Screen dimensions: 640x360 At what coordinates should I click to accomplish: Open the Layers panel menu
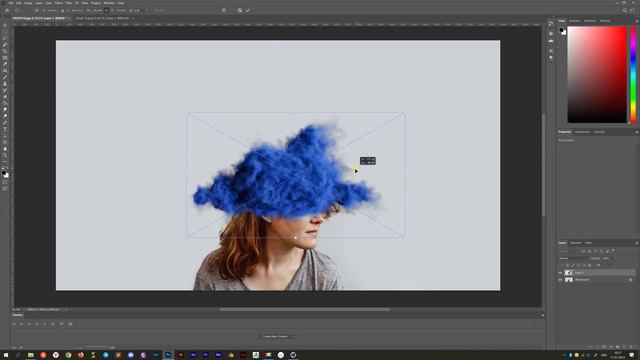click(637, 243)
